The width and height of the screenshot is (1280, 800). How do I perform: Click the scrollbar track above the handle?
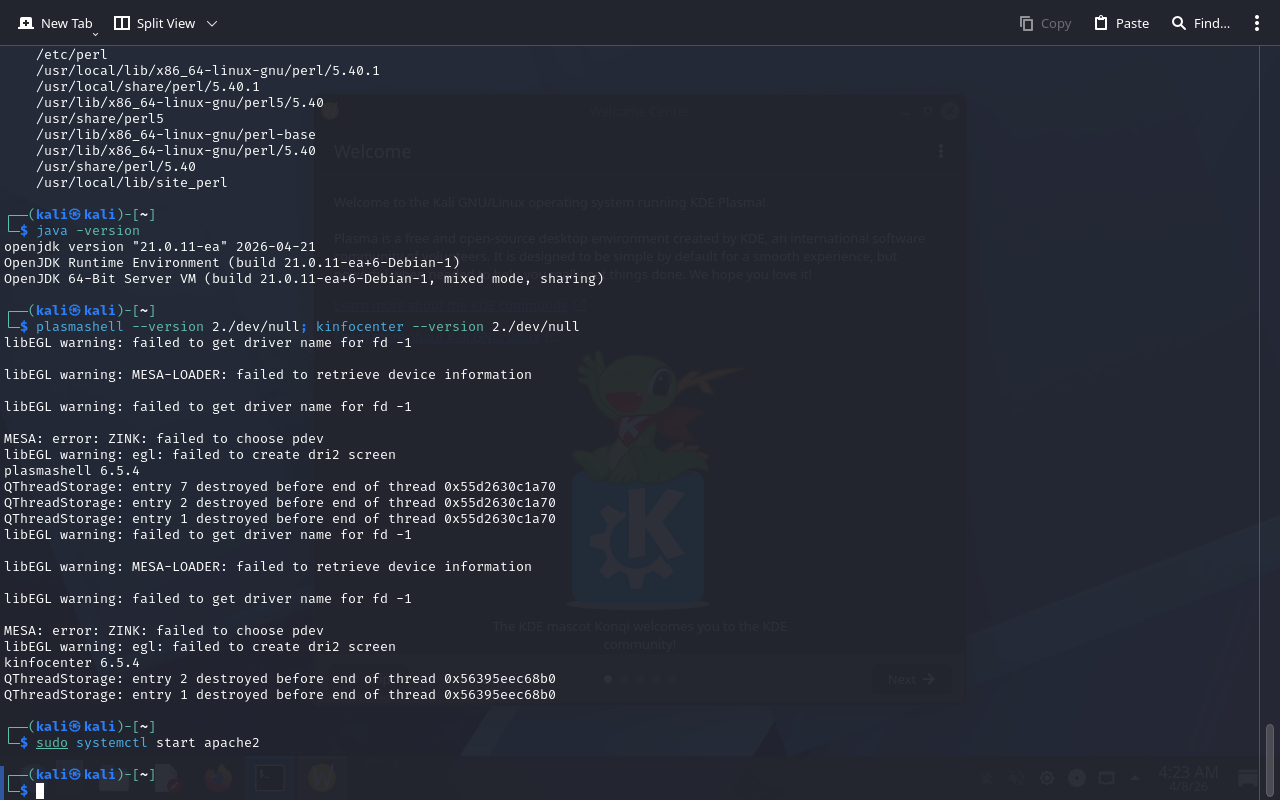coord(1270,400)
